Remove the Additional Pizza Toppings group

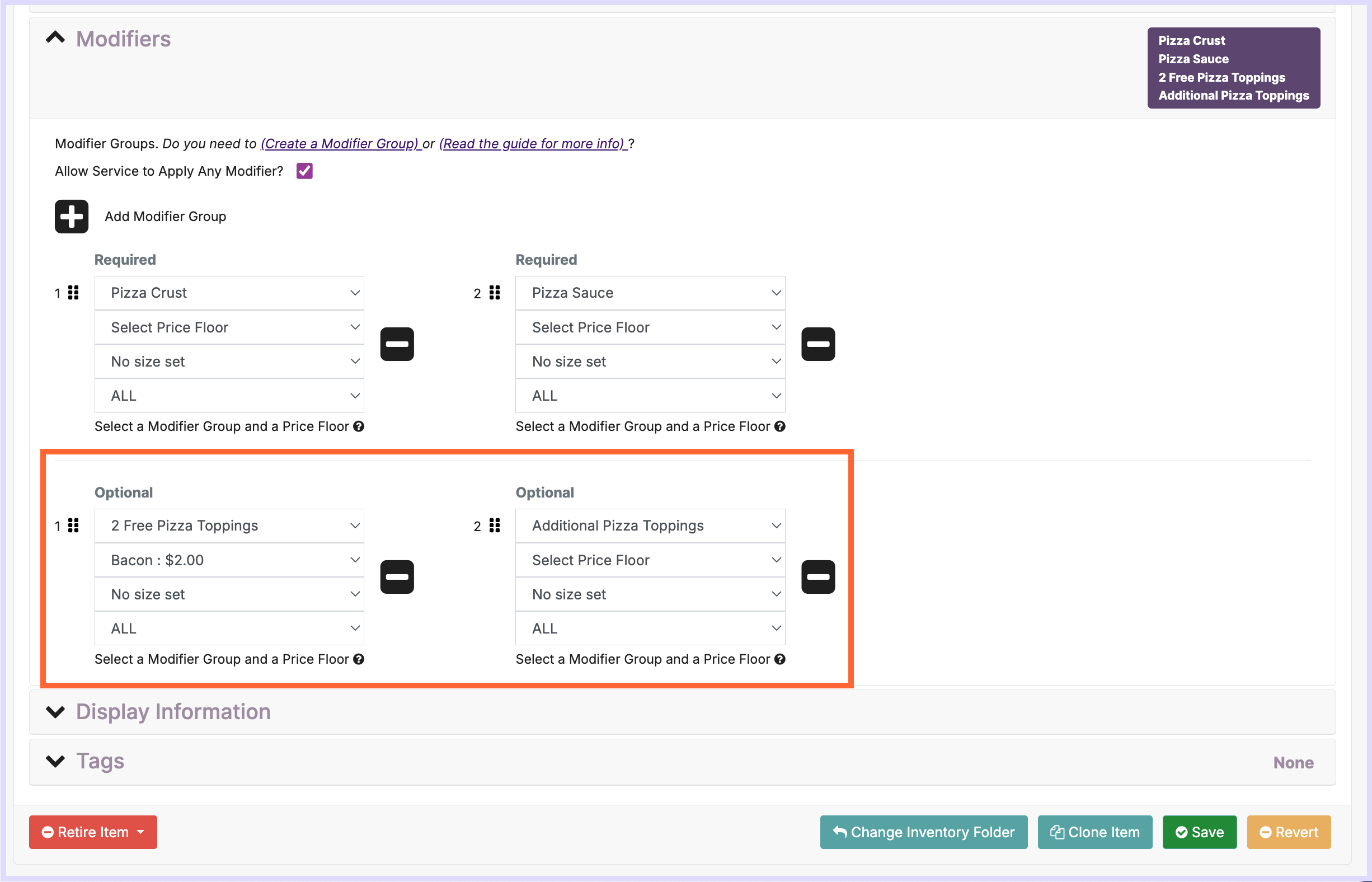tap(817, 577)
